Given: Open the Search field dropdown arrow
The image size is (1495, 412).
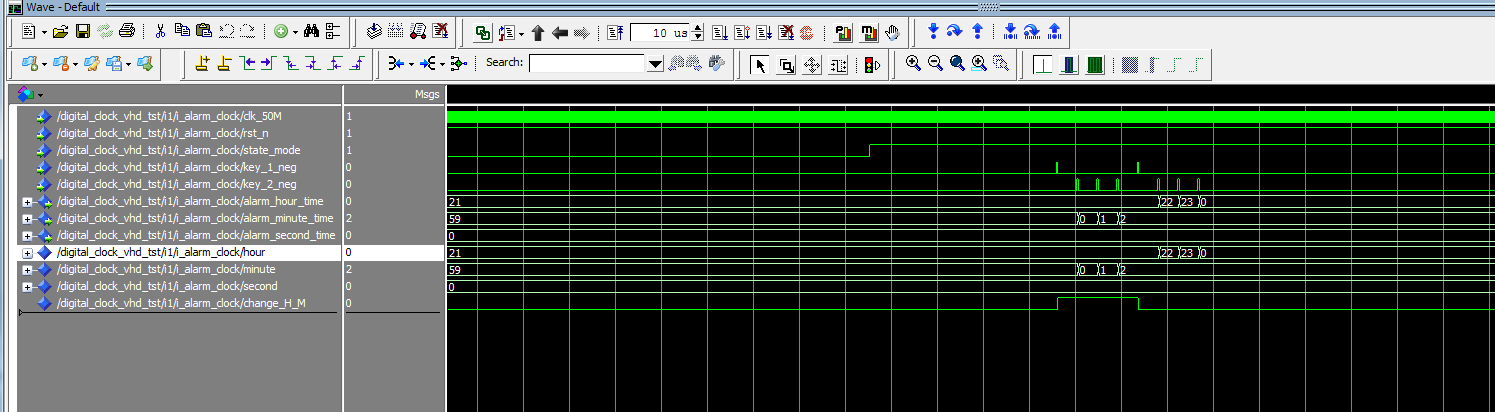Looking at the screenshot, I should (x=656, y=64).
